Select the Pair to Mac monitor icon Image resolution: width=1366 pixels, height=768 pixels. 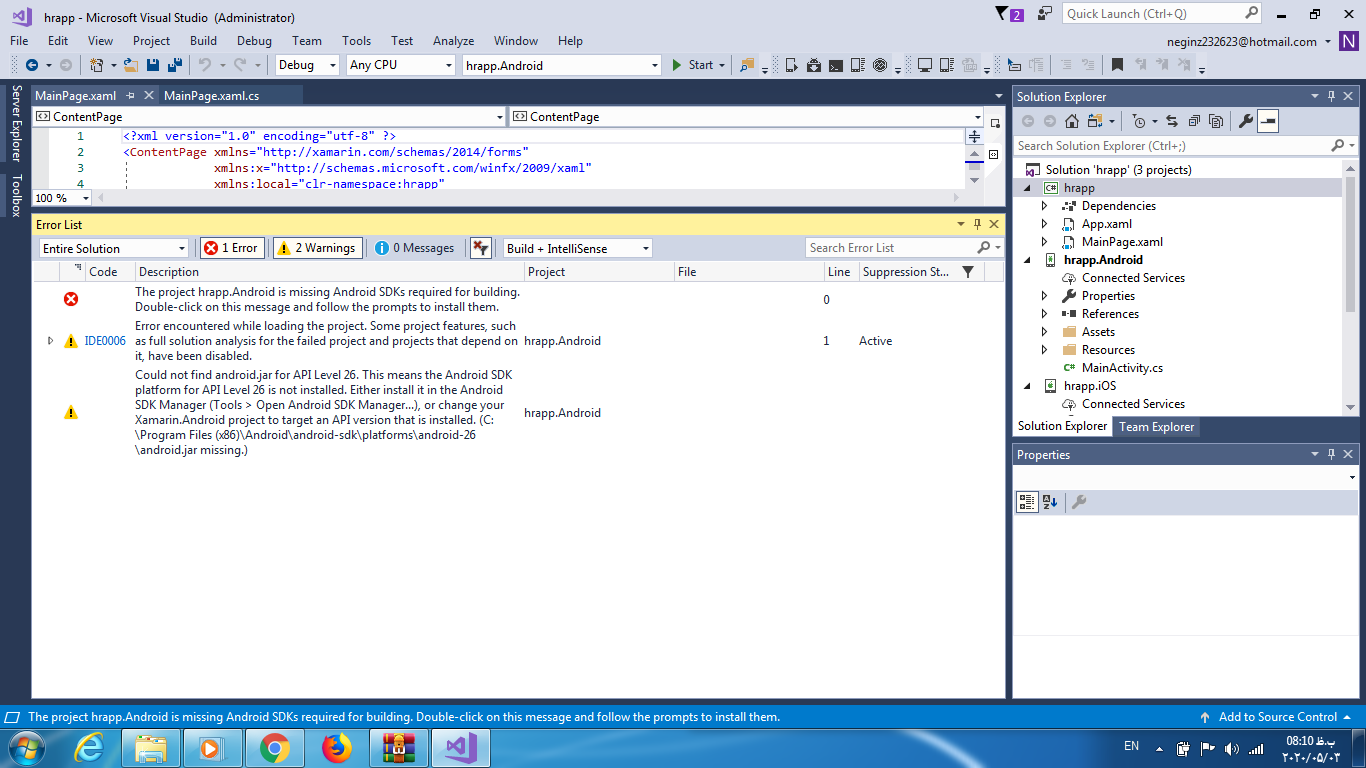coord(925,65)
